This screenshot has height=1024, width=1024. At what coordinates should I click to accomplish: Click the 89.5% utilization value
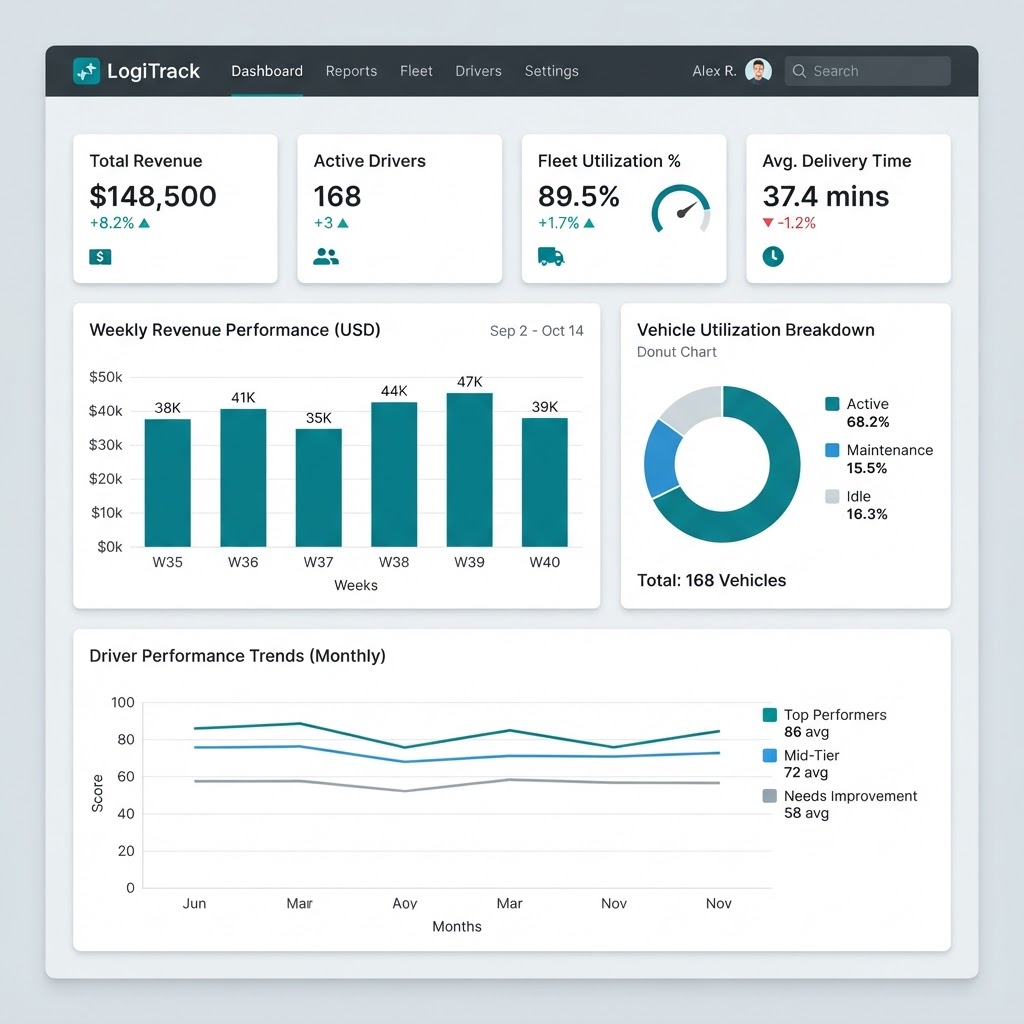579,196
